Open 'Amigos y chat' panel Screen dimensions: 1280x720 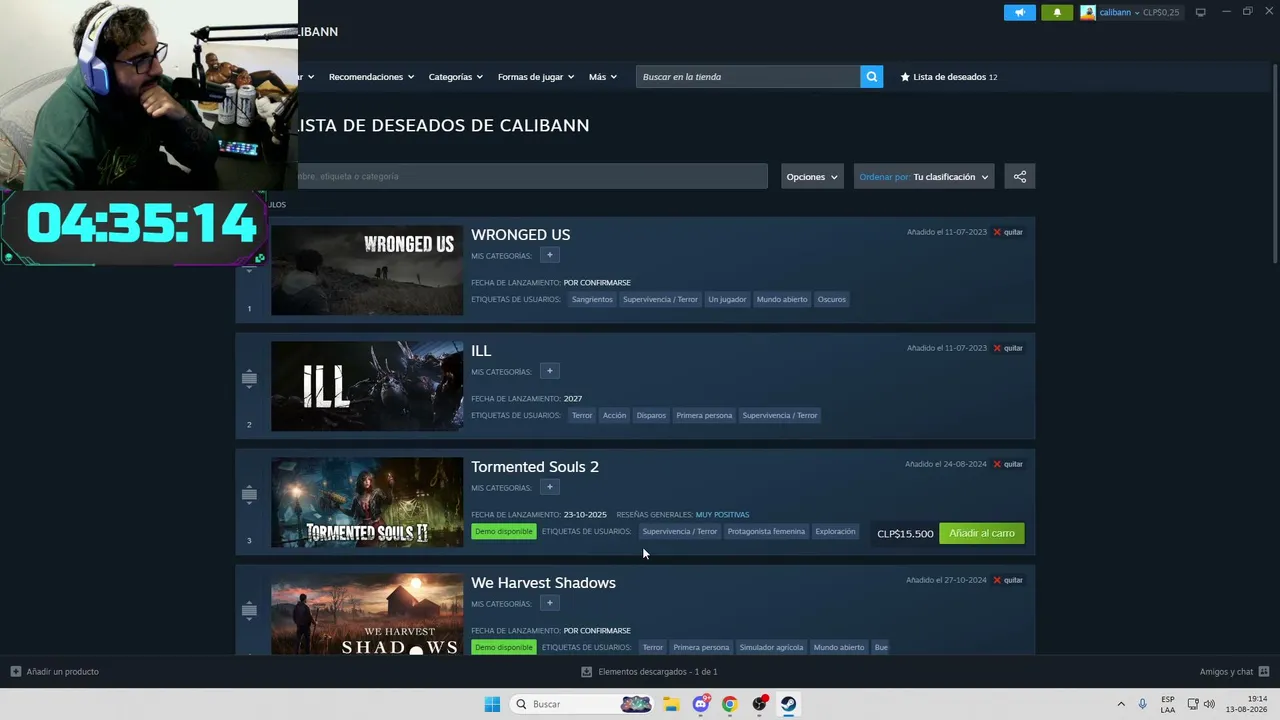pos(1234,672)
